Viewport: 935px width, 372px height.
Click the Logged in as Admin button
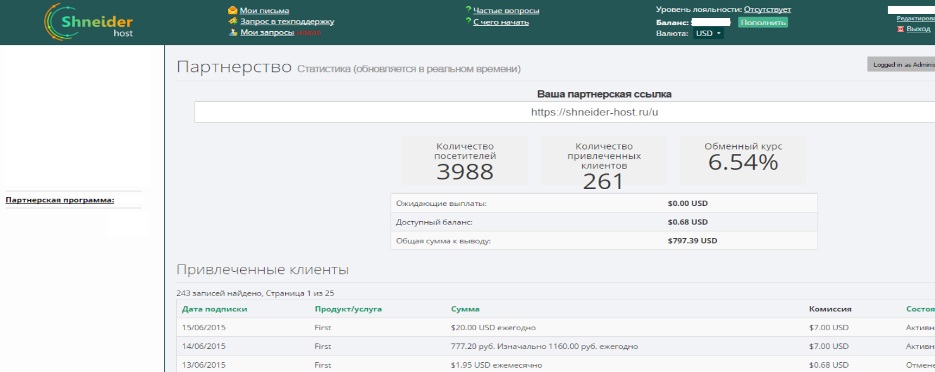coord(901,64)
